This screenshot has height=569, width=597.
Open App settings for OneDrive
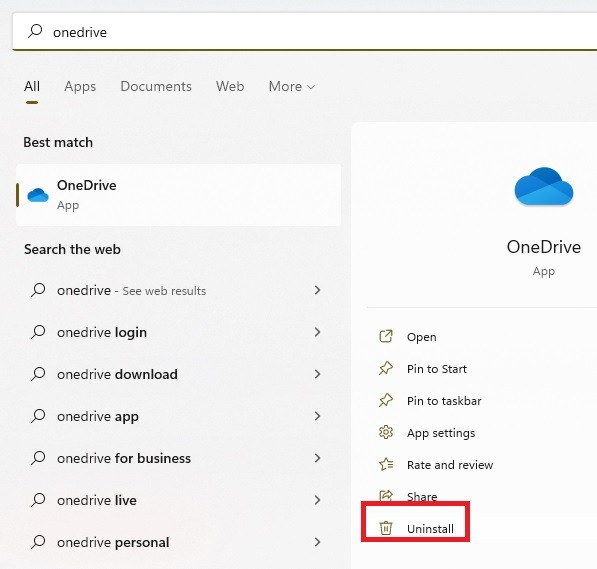coord(441,433)
